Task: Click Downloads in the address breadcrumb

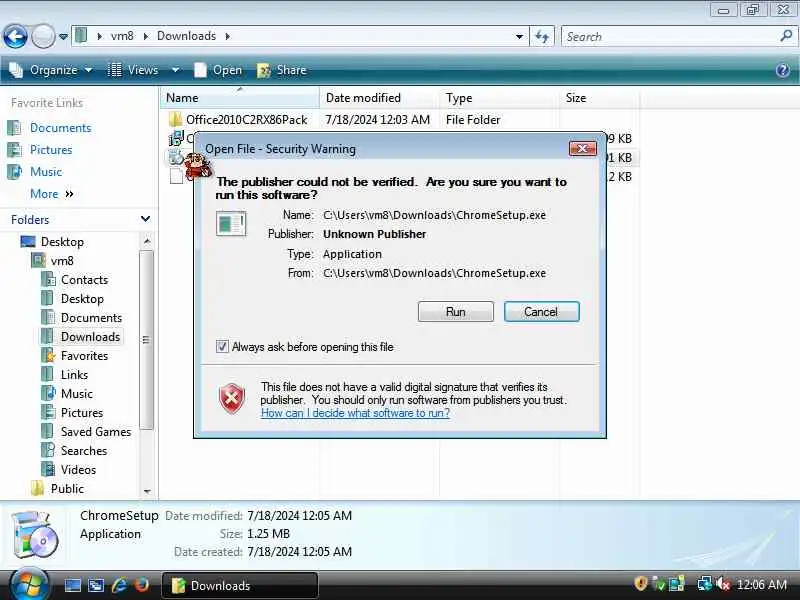Action: pos(186,36)
